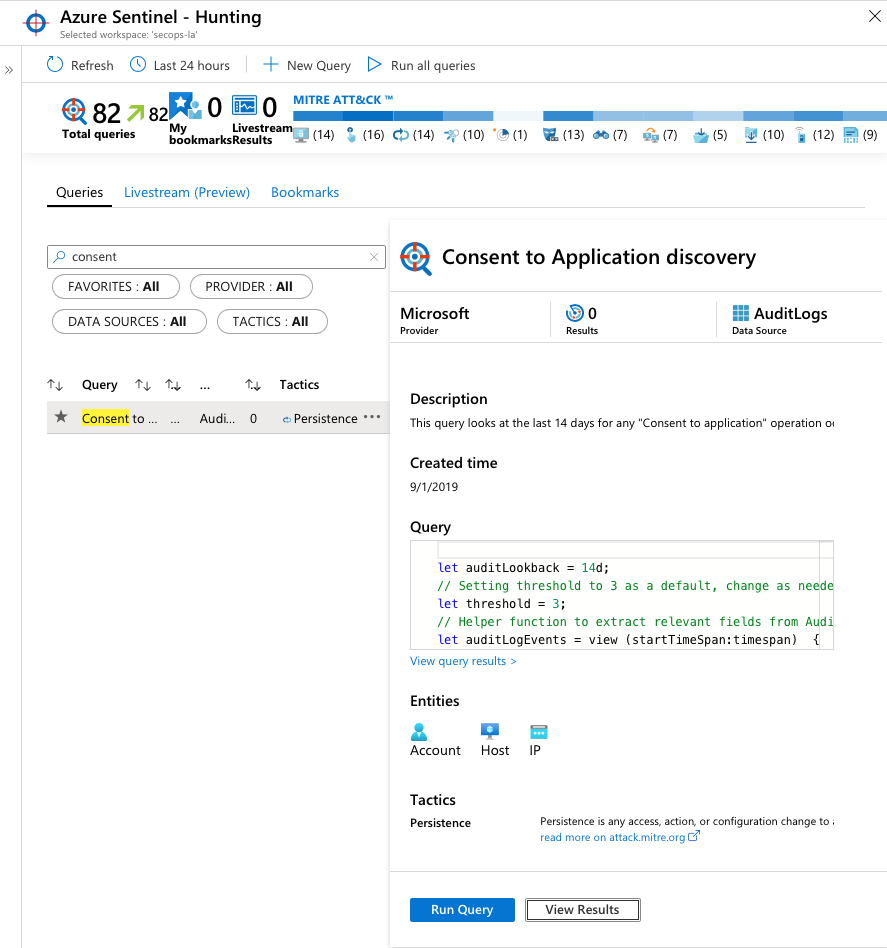Select the Discovery binoculars icon (7)
This screenshot has height=948, width=887.
pos(601,135)
